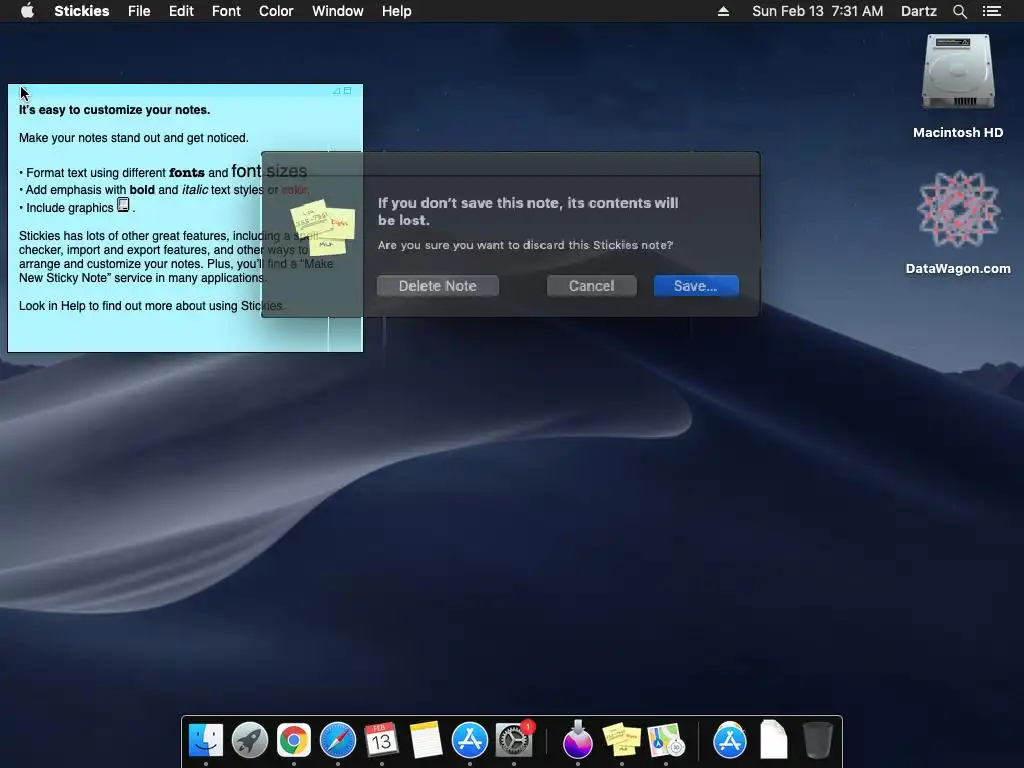Select the DataWagon.com desktop icon
Viewport: 1024px width, 768px height.
click(x=958, y=209)
